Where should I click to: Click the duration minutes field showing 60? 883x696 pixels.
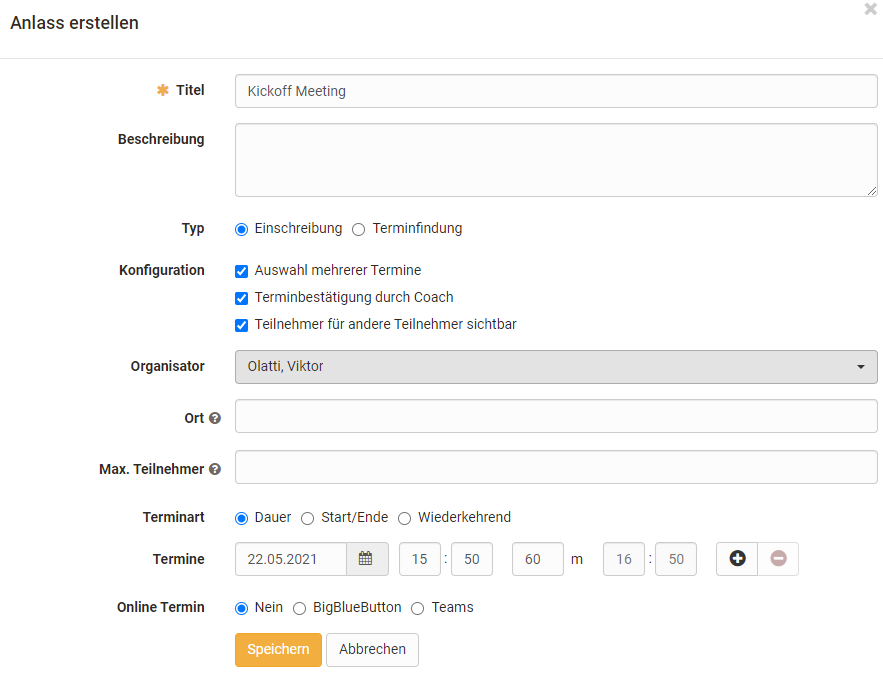point(538,559)
